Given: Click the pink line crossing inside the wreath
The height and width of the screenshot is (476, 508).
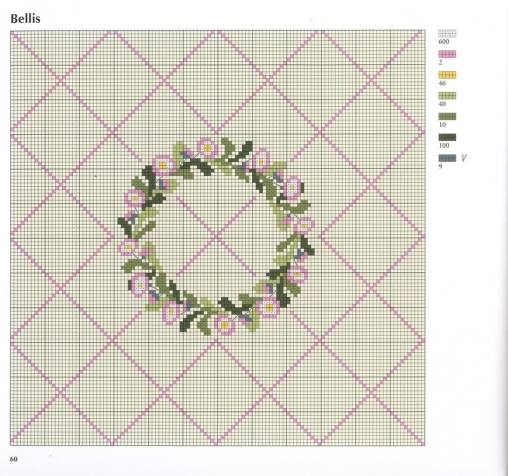Looking at the screenshot, I should (x=217, y=236).
